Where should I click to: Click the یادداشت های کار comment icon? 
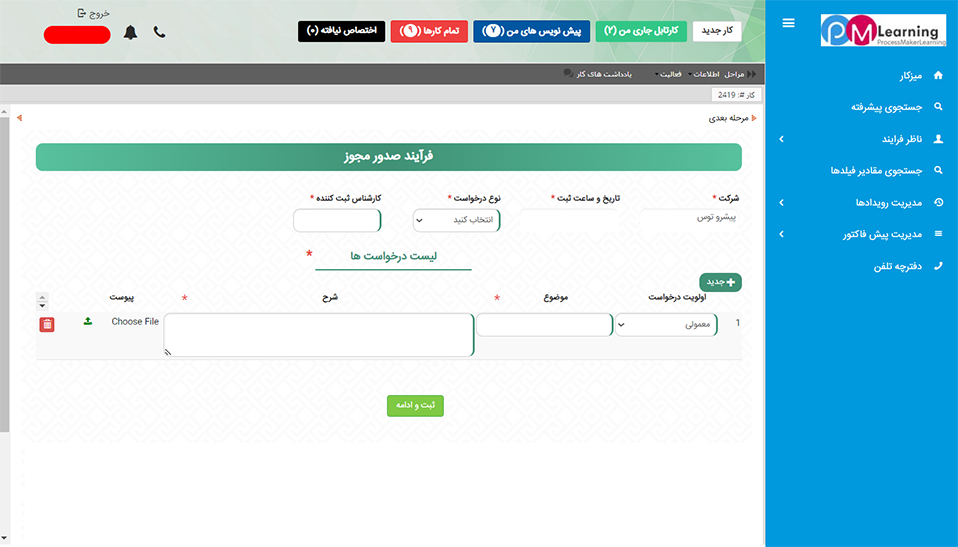click(568, 74)
